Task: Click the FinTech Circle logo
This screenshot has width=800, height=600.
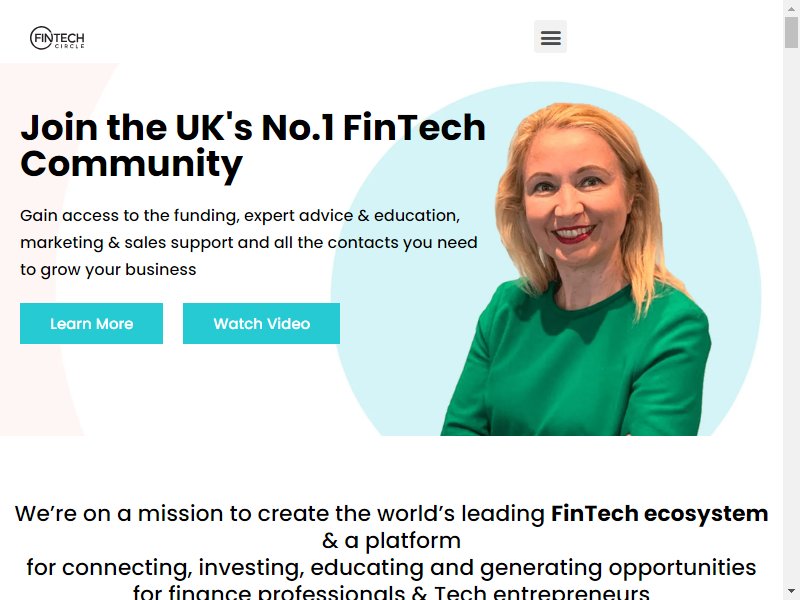Action: (57, 38)
